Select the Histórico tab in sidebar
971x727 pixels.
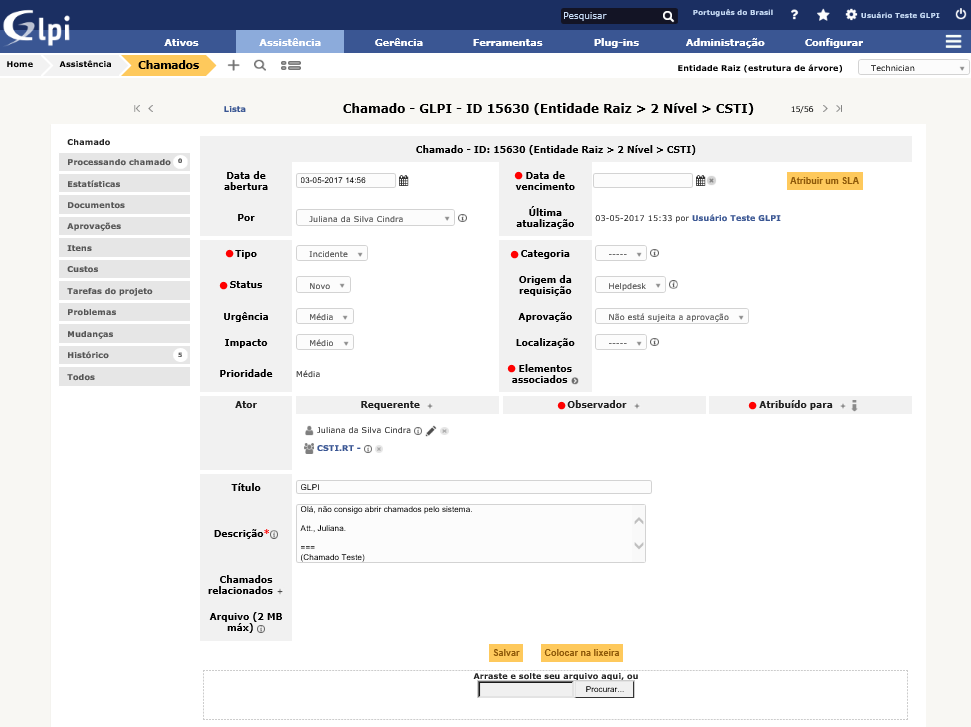pyautogui.click(x=124, y=355)
